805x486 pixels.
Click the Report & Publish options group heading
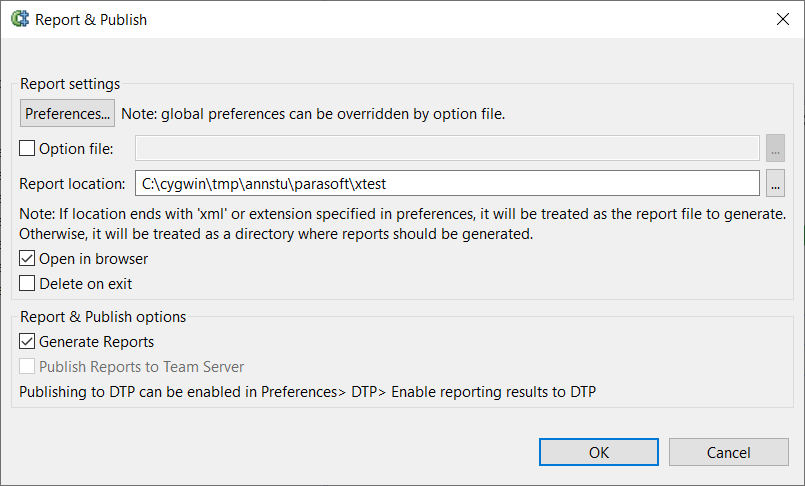coord(103,317)
